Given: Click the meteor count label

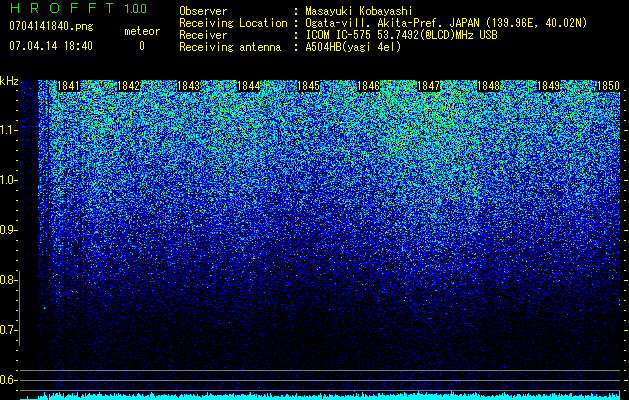Looking at the screenshot, I should click(142, 31).
